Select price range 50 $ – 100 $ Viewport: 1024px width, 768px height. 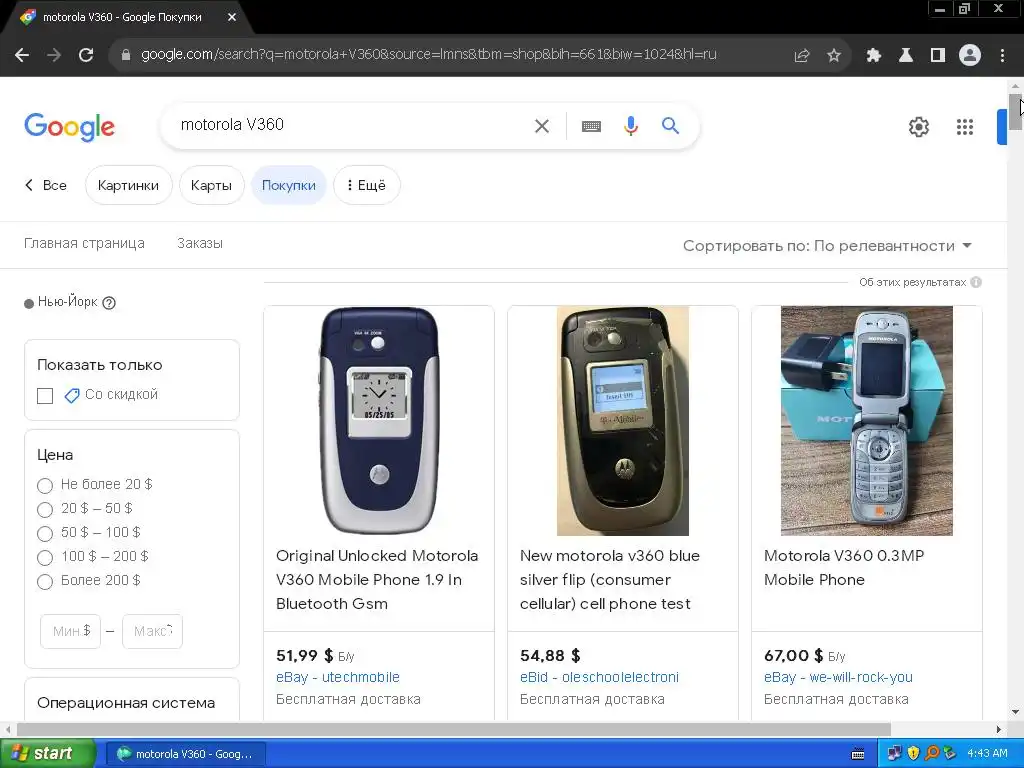click(44, 534)
